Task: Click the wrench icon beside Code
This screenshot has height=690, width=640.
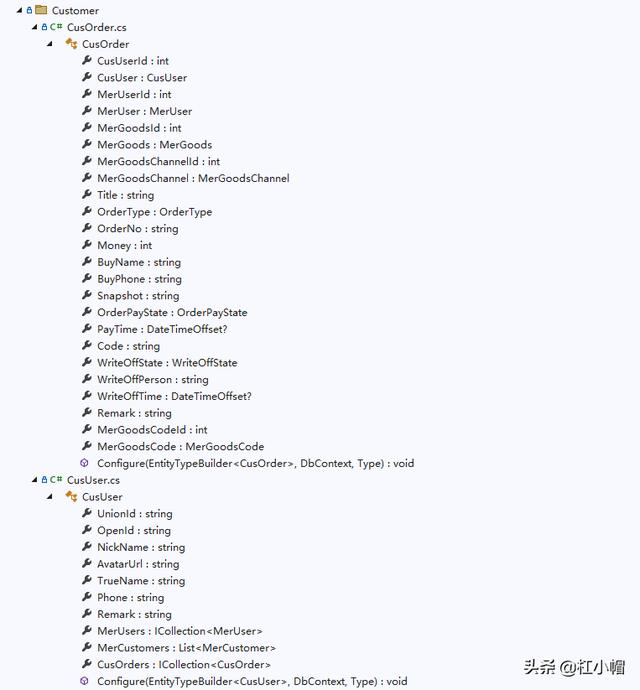Action: tap(87, 345)
